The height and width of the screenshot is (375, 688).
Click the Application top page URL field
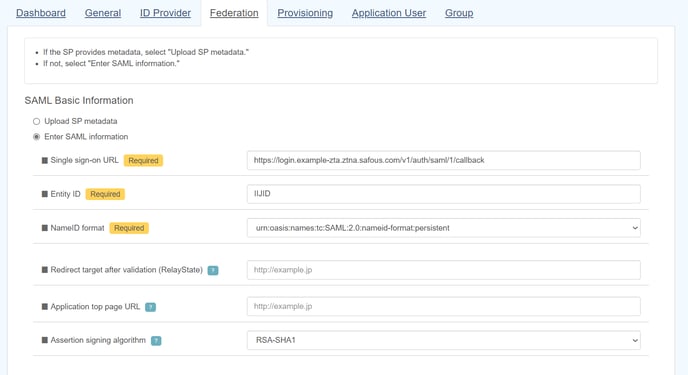444,307
